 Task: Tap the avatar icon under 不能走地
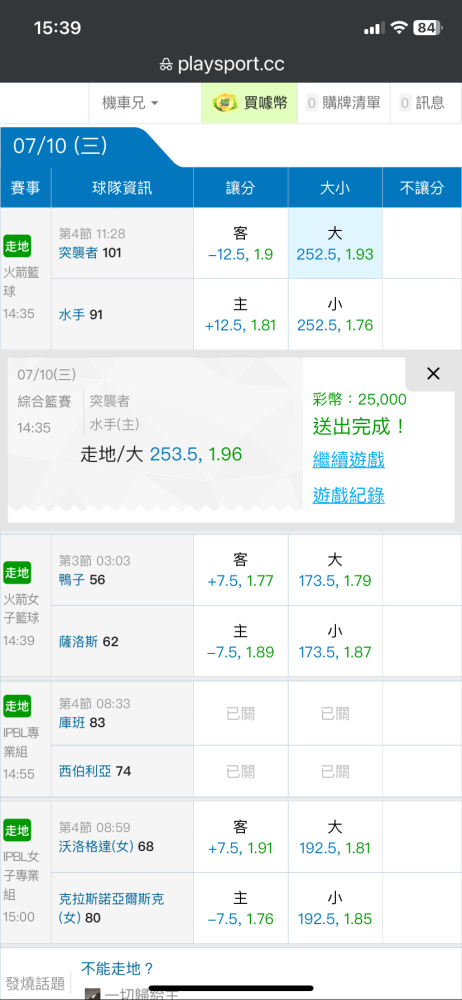[x=92, y=994]
